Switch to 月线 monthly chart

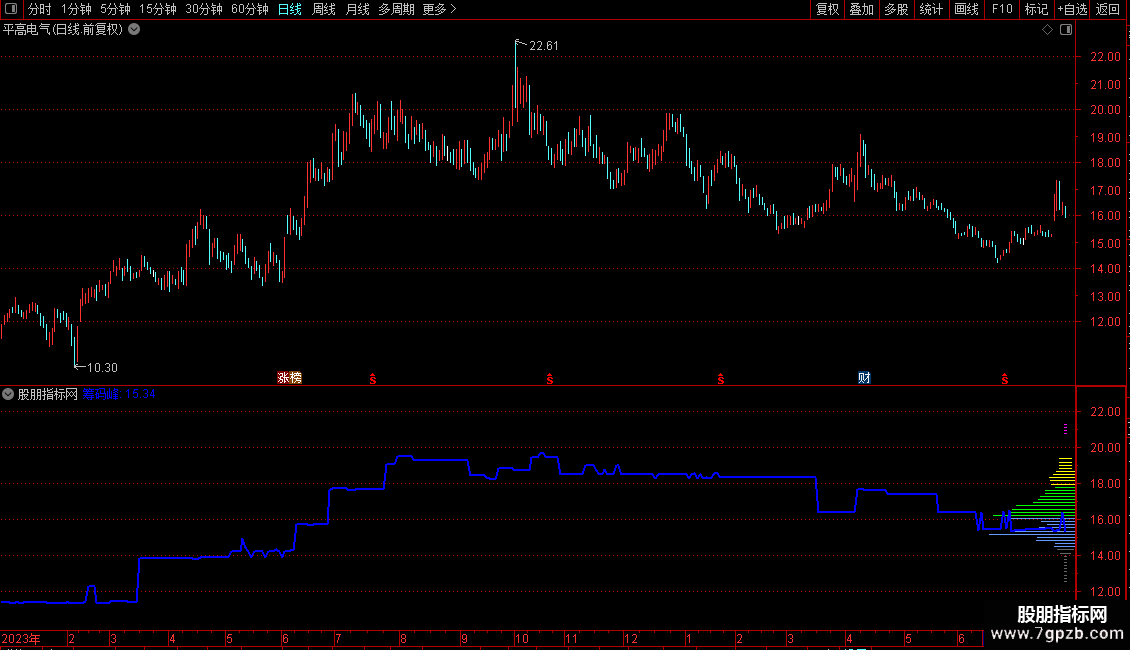[x=357, y=9]
